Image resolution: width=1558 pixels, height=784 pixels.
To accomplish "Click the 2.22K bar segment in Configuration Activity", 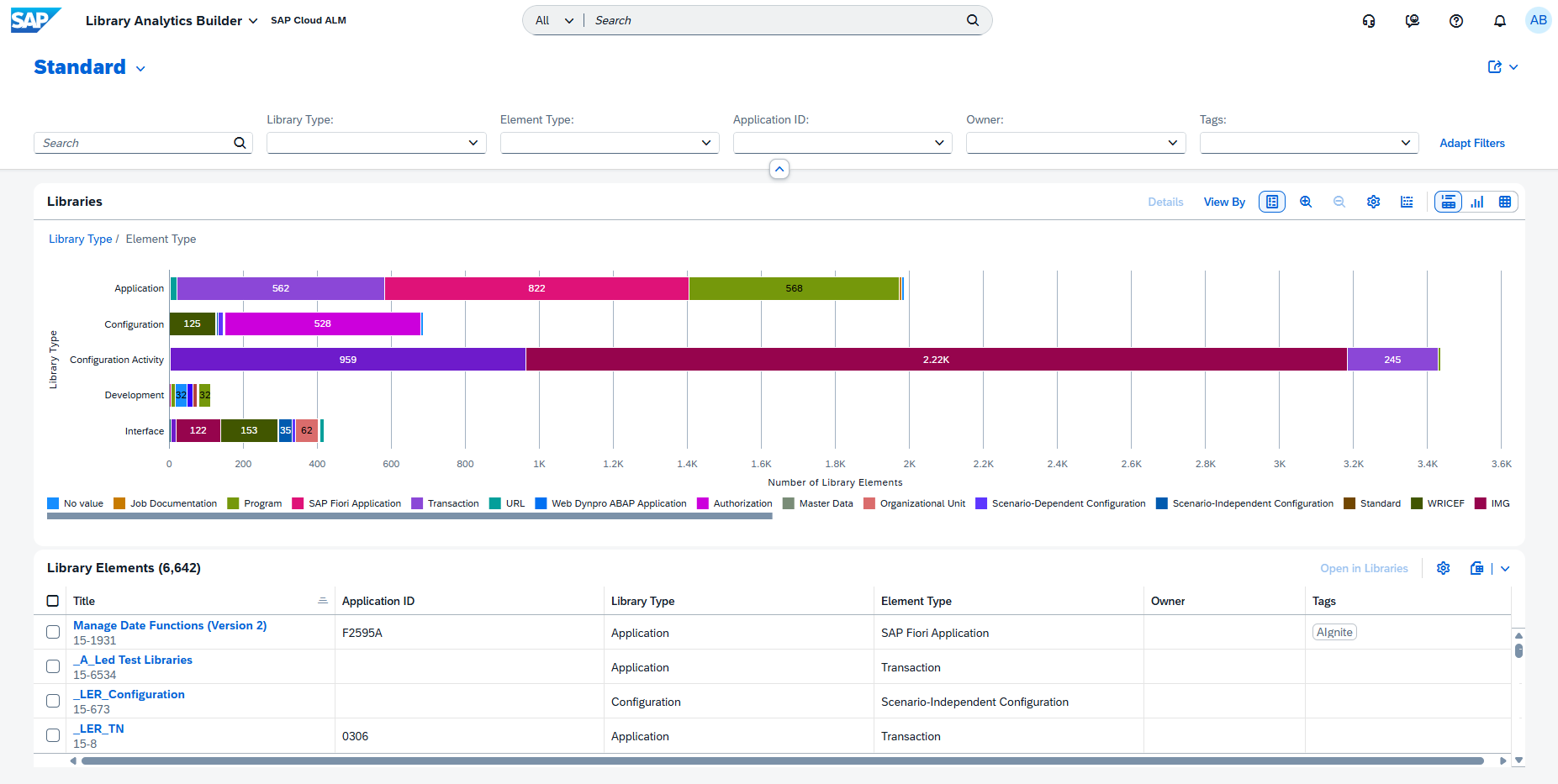I will click(936, 360).
